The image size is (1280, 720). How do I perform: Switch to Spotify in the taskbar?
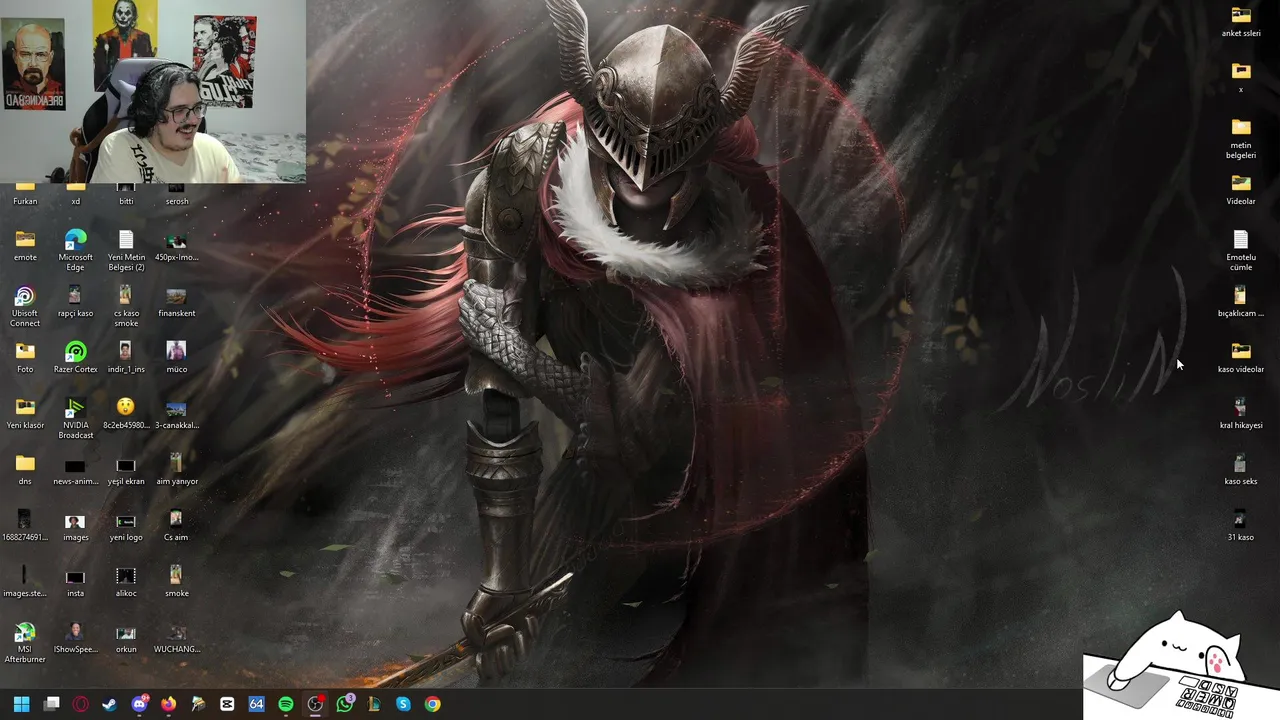click(286, 704)
